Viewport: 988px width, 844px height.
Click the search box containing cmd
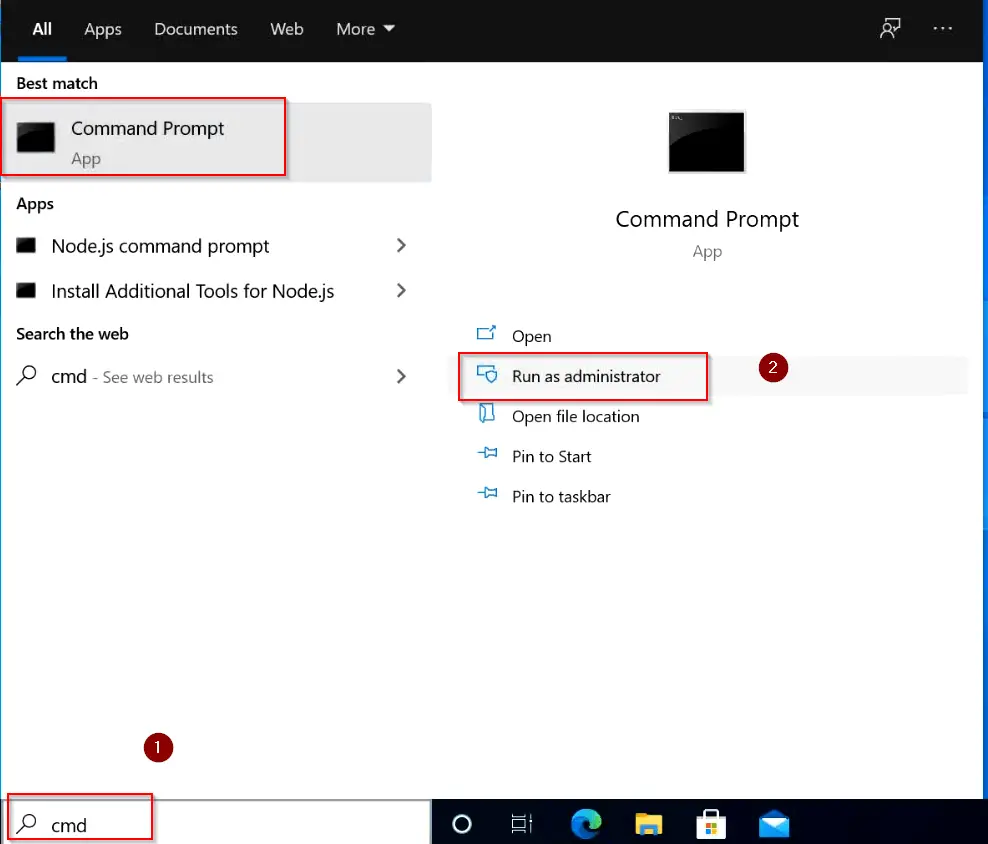point(216,823)
